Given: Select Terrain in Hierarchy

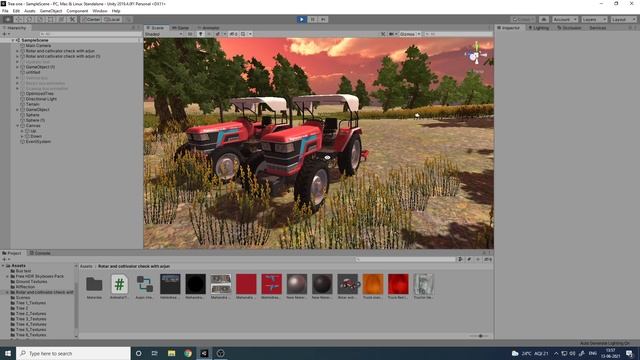Looking at the screenshot, I should pos(32,104).
